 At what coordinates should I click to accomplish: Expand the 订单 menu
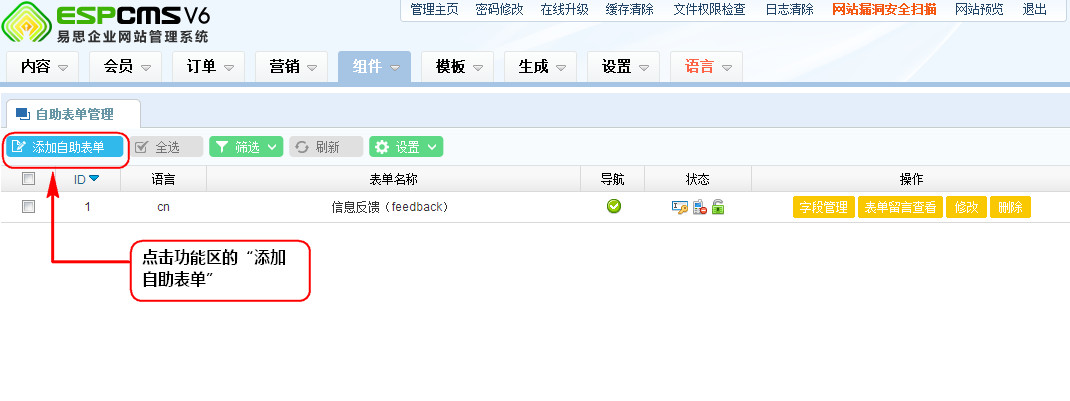(209, 67)
